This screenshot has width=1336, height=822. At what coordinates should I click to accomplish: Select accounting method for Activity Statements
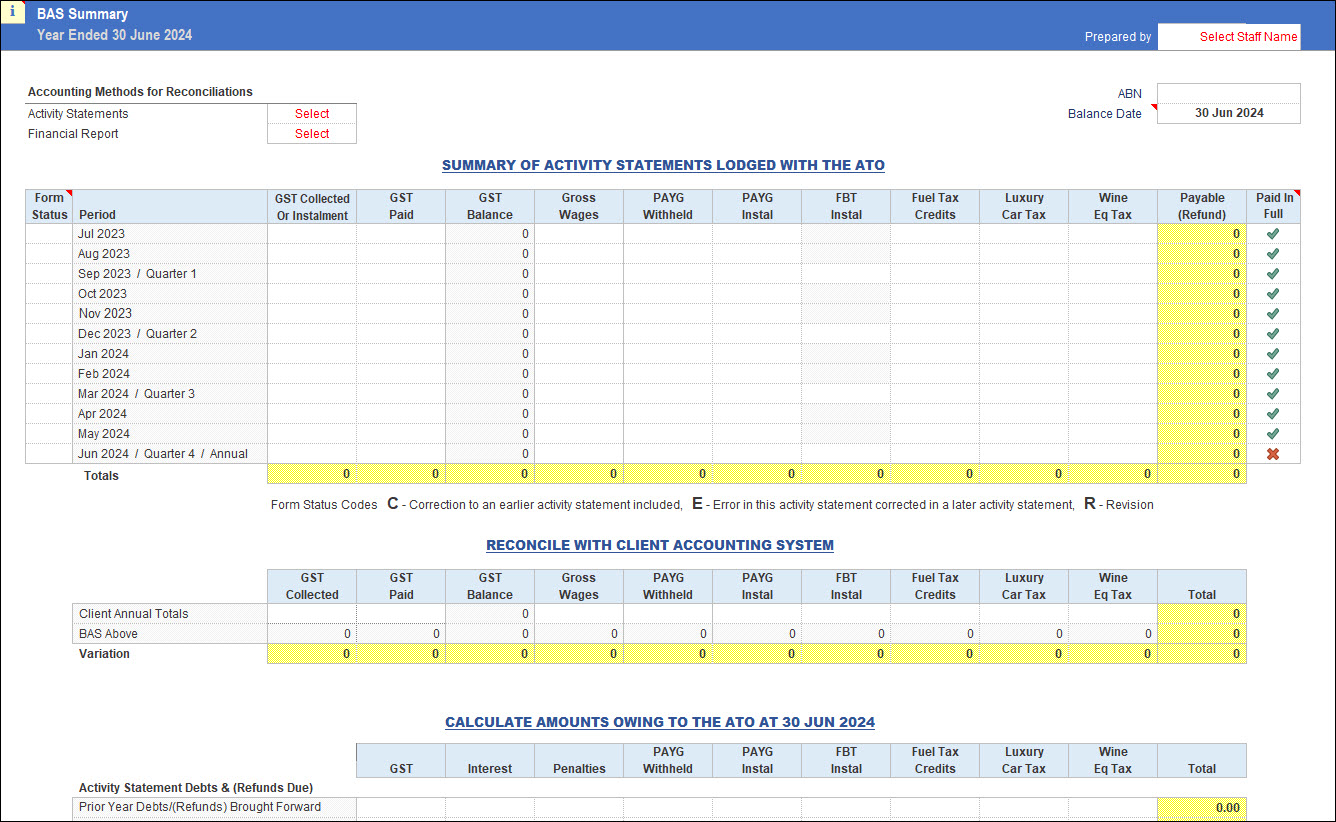[x=312, y=114]
